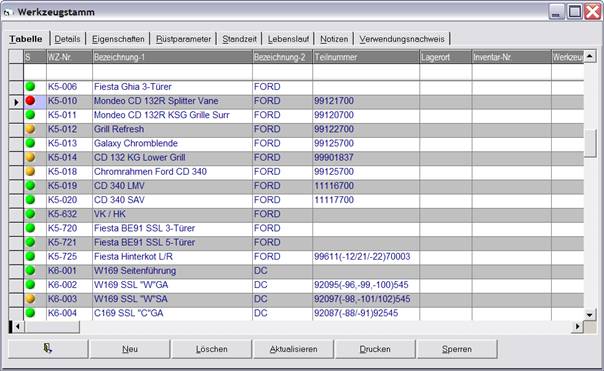This screenshot has width=604, height=371.
Task: Select part number 11116700
Action: (x=366, y=186)
